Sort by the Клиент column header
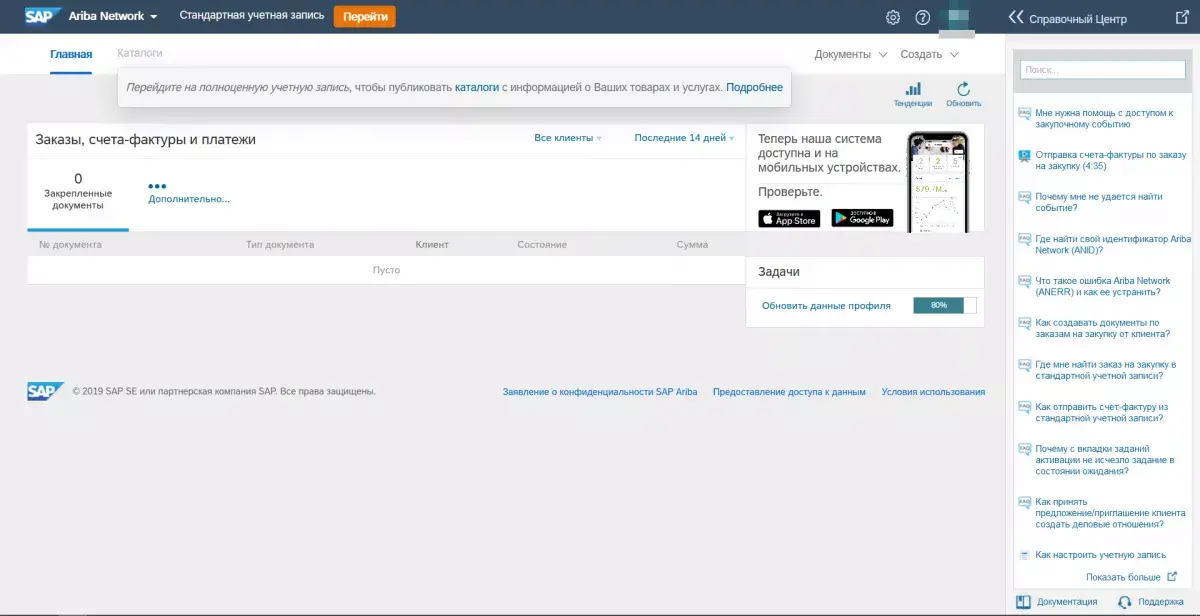This screenshot has width=1200, height=616. (432, 244)
